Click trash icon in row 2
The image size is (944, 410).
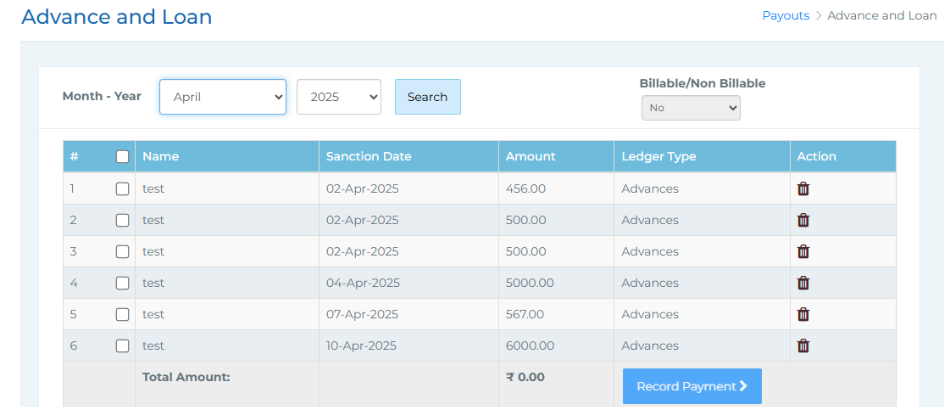[802, 220]
